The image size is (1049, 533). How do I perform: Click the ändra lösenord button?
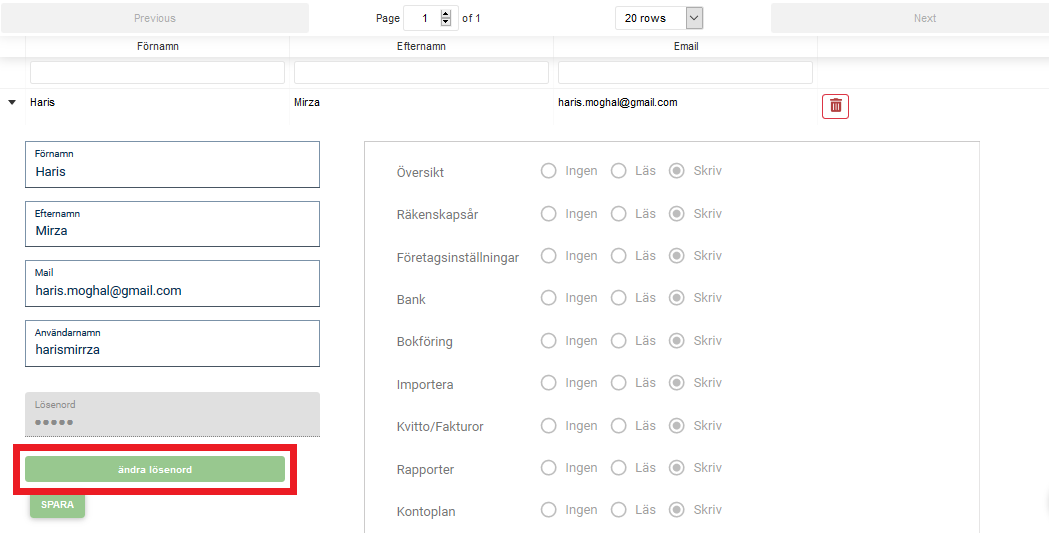point(155,469)
